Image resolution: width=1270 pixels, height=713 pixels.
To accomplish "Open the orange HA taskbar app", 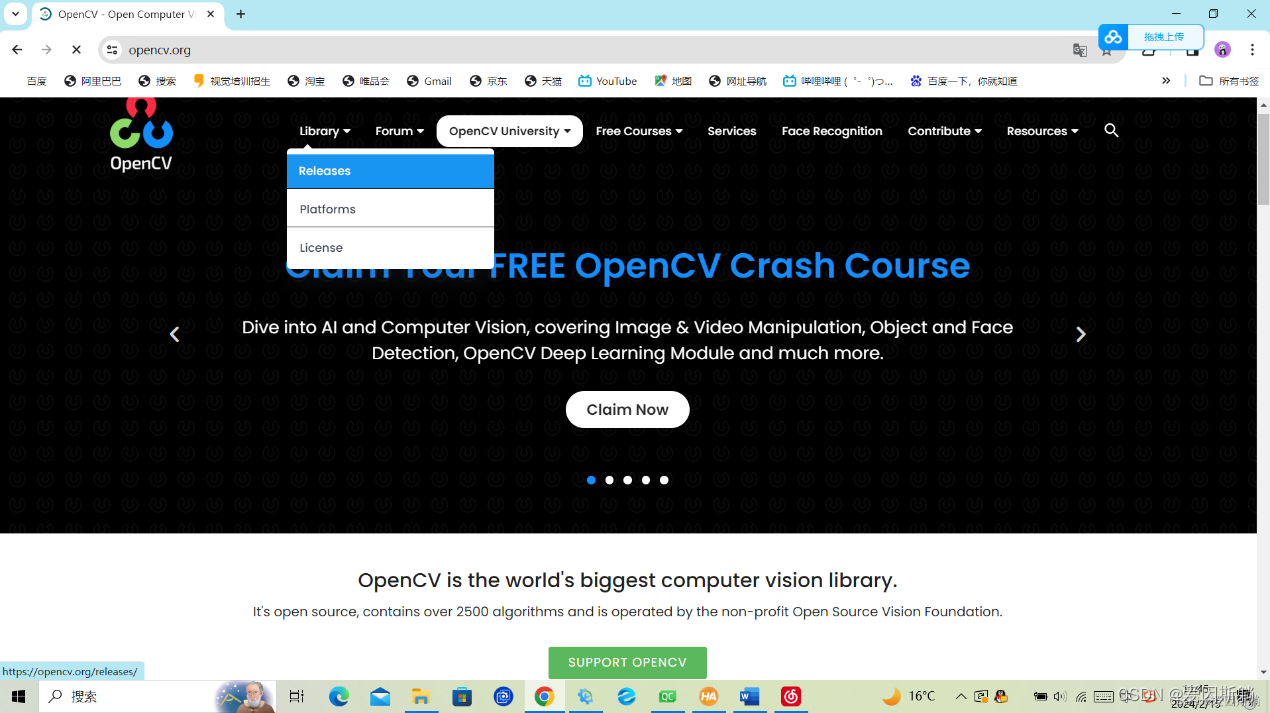I will 709,696.
